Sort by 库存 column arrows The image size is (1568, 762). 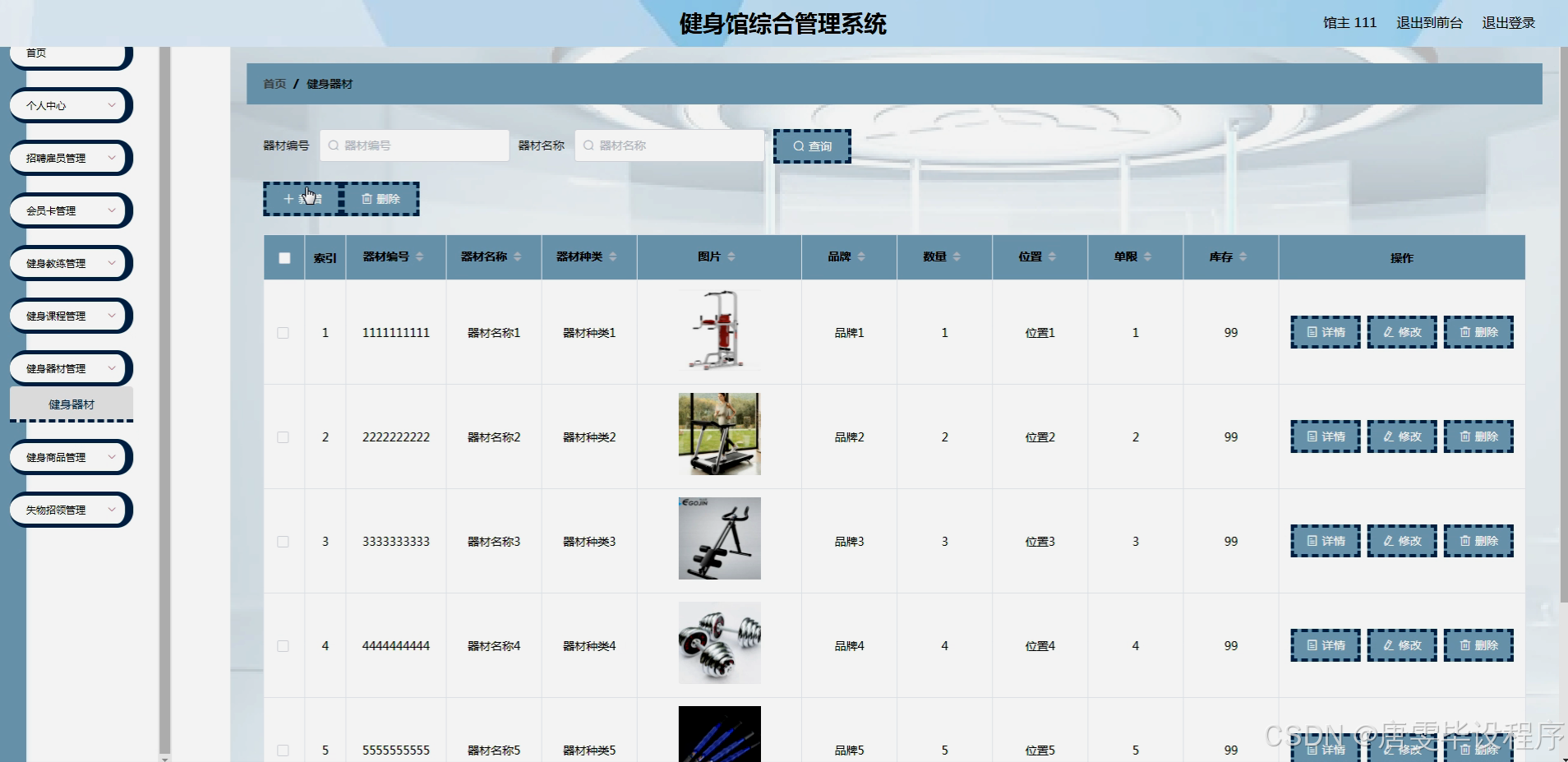1243,257
